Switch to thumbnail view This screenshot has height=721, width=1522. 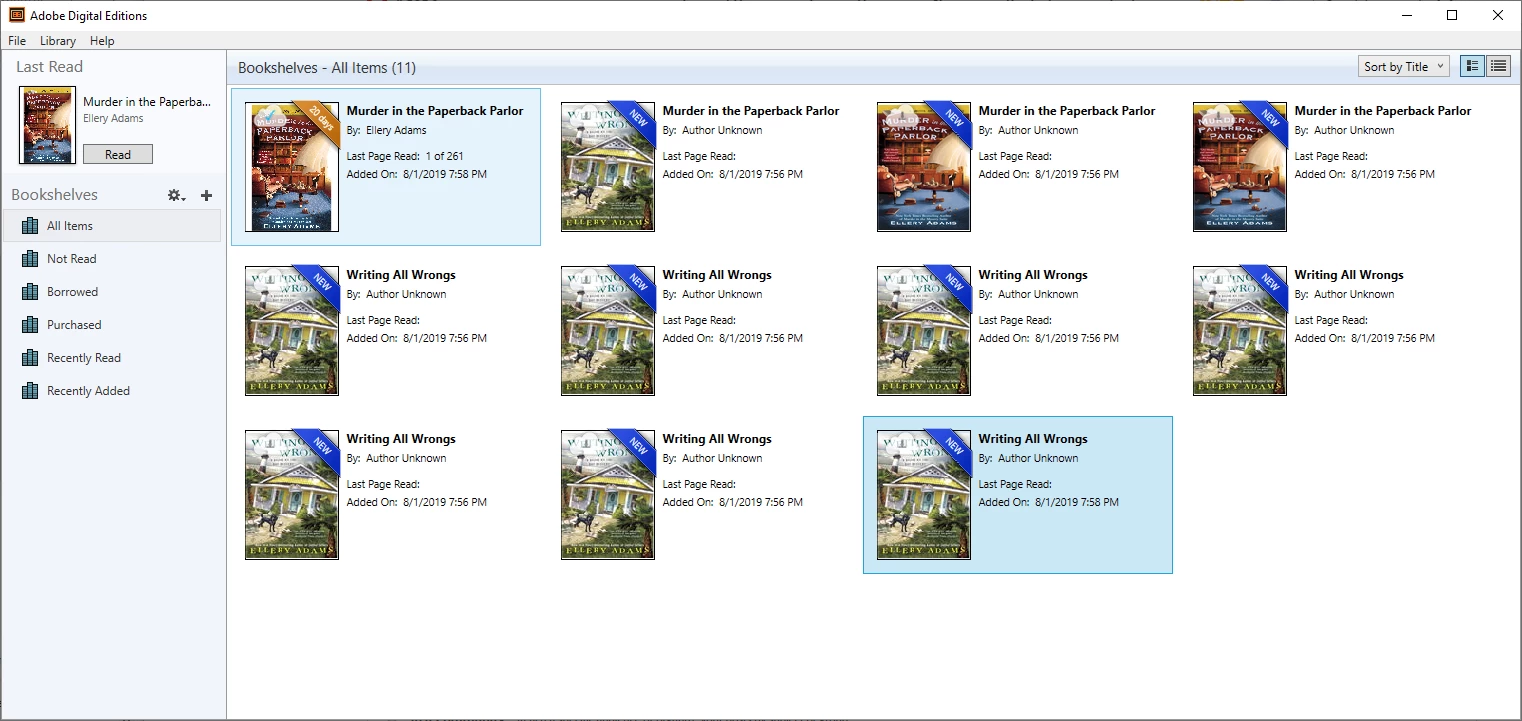[x=1472, y=67]
